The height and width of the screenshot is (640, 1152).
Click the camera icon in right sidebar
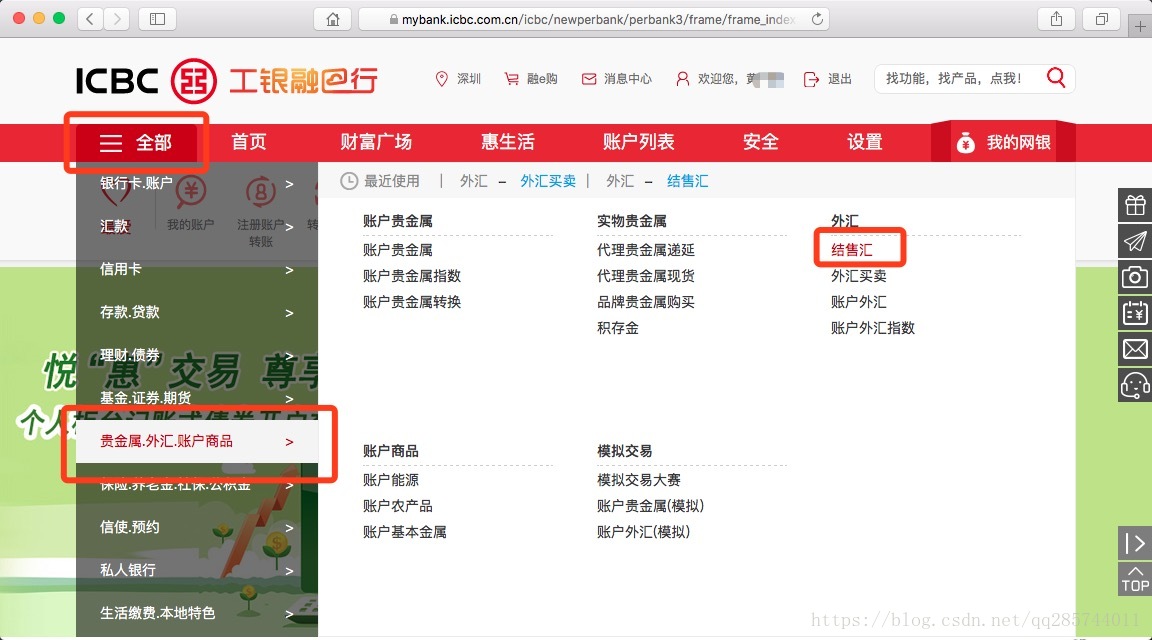point(1135,277)
